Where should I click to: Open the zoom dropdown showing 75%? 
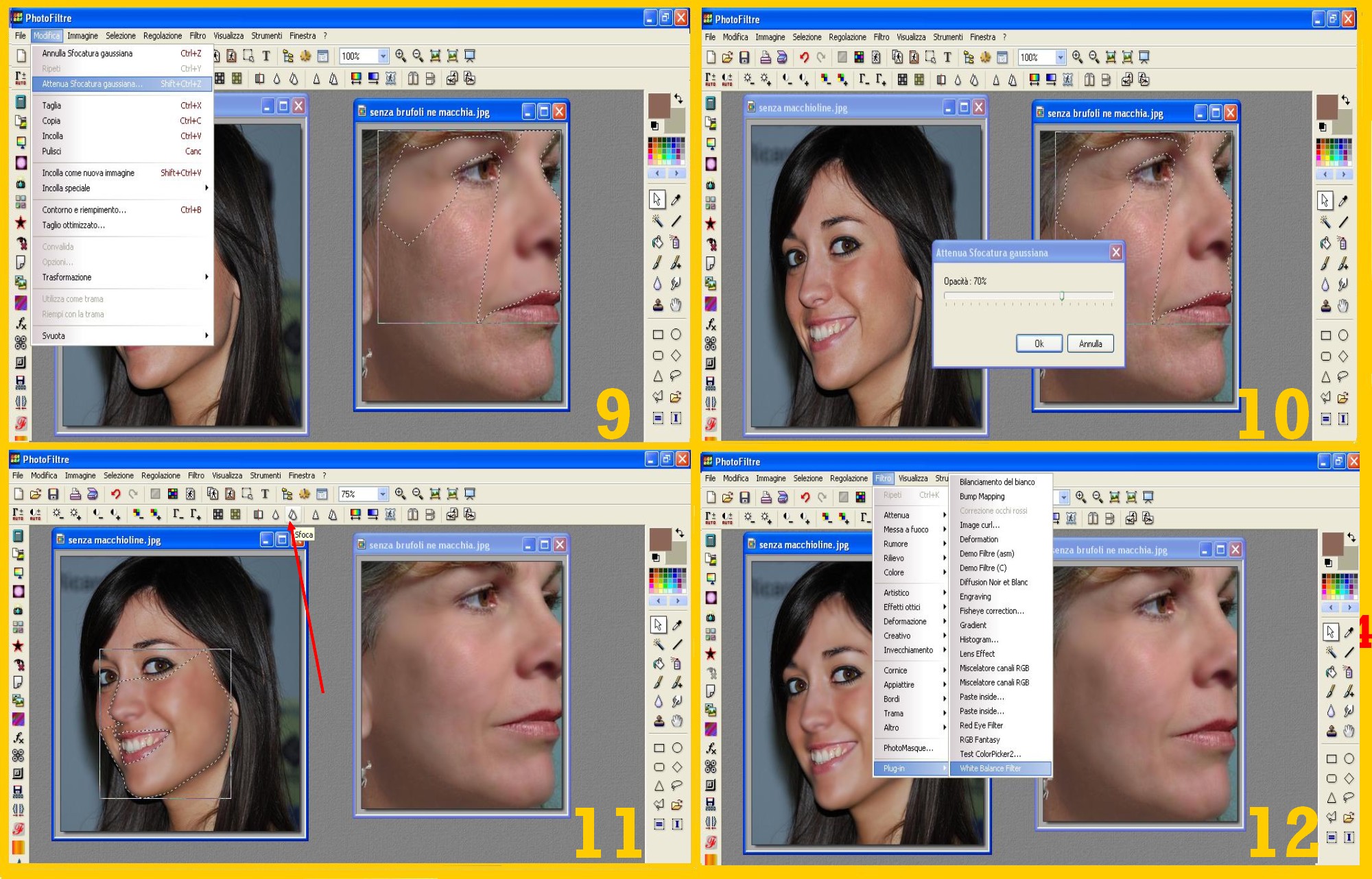coord(383,494)
